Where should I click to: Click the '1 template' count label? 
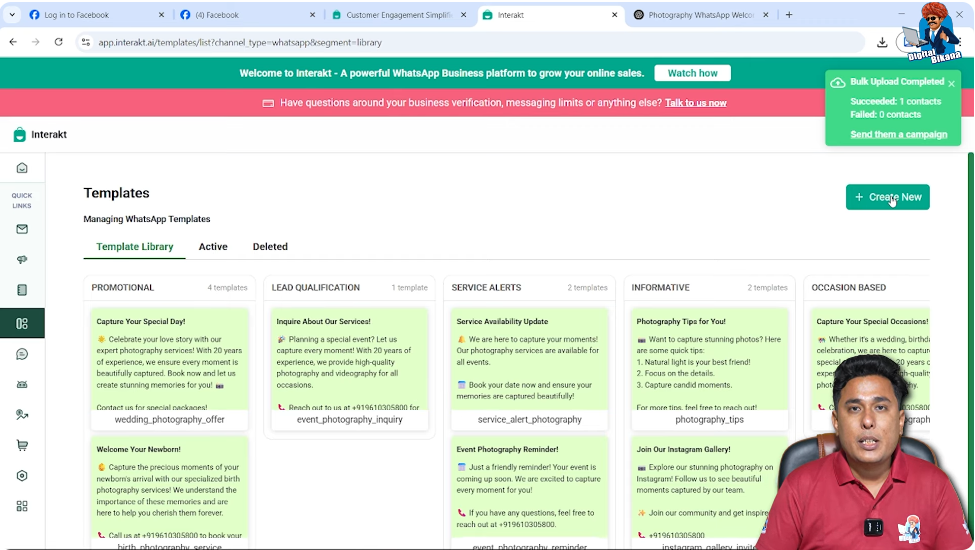pos(409,288)
